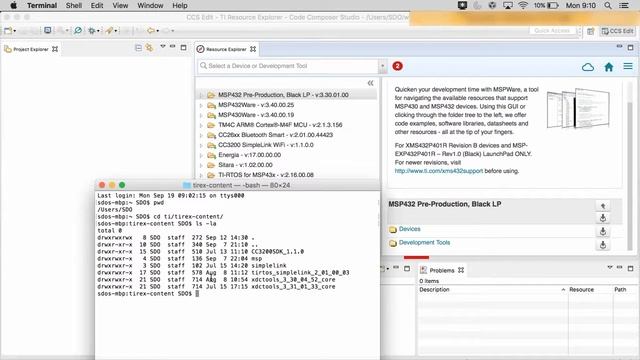
Task: Open the Edit menu in menu bar
Action: pyautogui.click(x=97, y=5)
